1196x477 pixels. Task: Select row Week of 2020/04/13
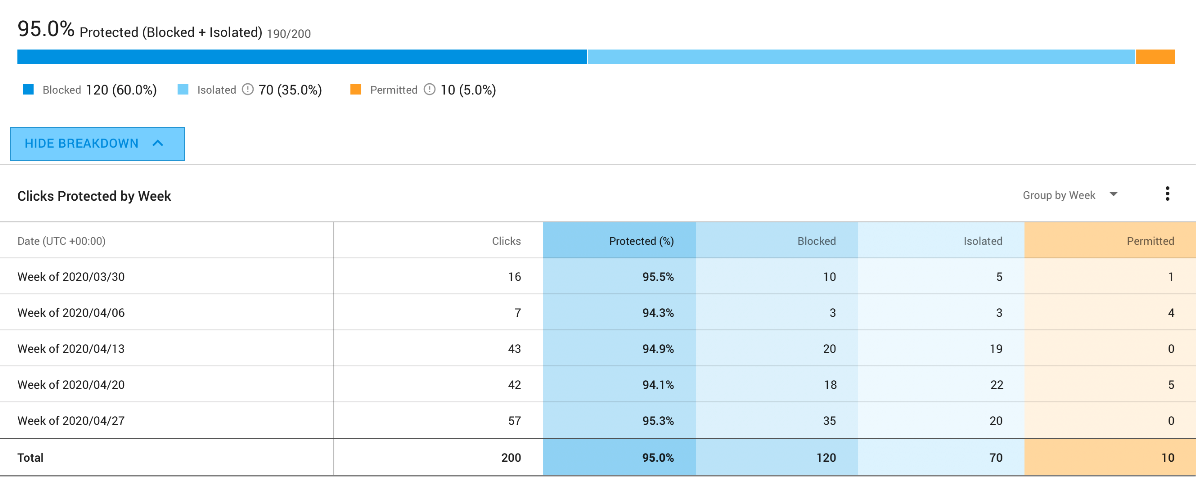tap(598, 348)
